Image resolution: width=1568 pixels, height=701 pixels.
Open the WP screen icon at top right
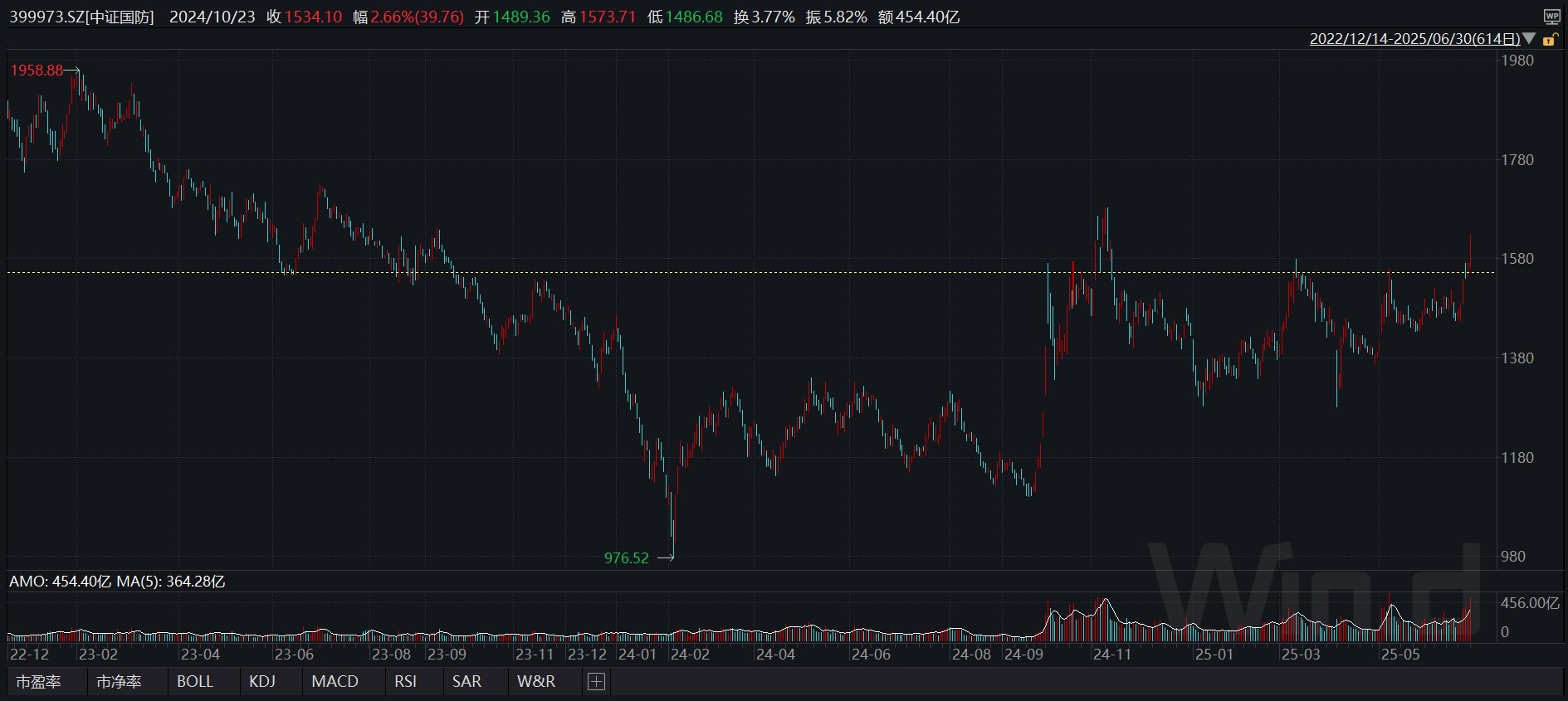pos(1551,17)
